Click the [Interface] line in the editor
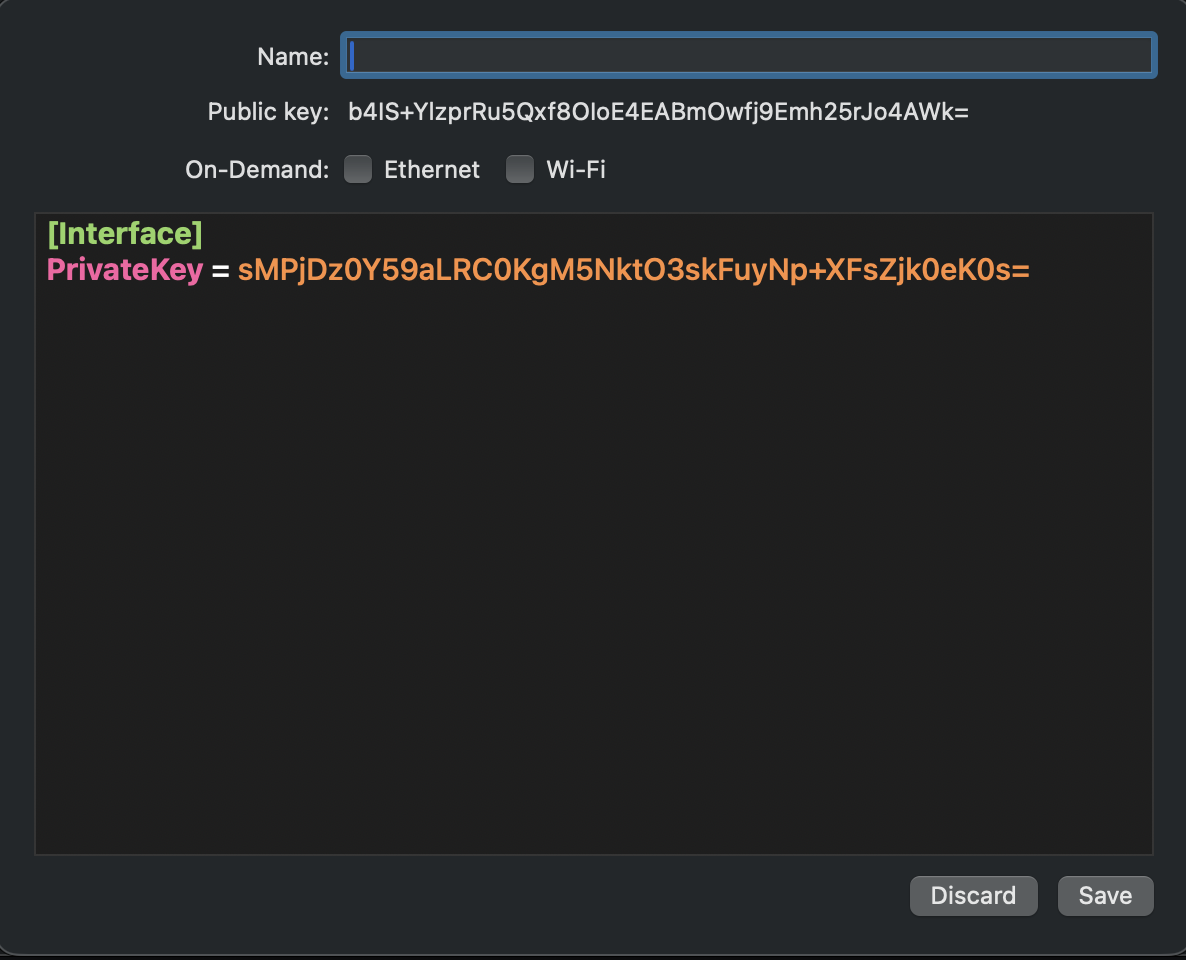This screenshot has height=960, width=1186. [x=125, y=234]
